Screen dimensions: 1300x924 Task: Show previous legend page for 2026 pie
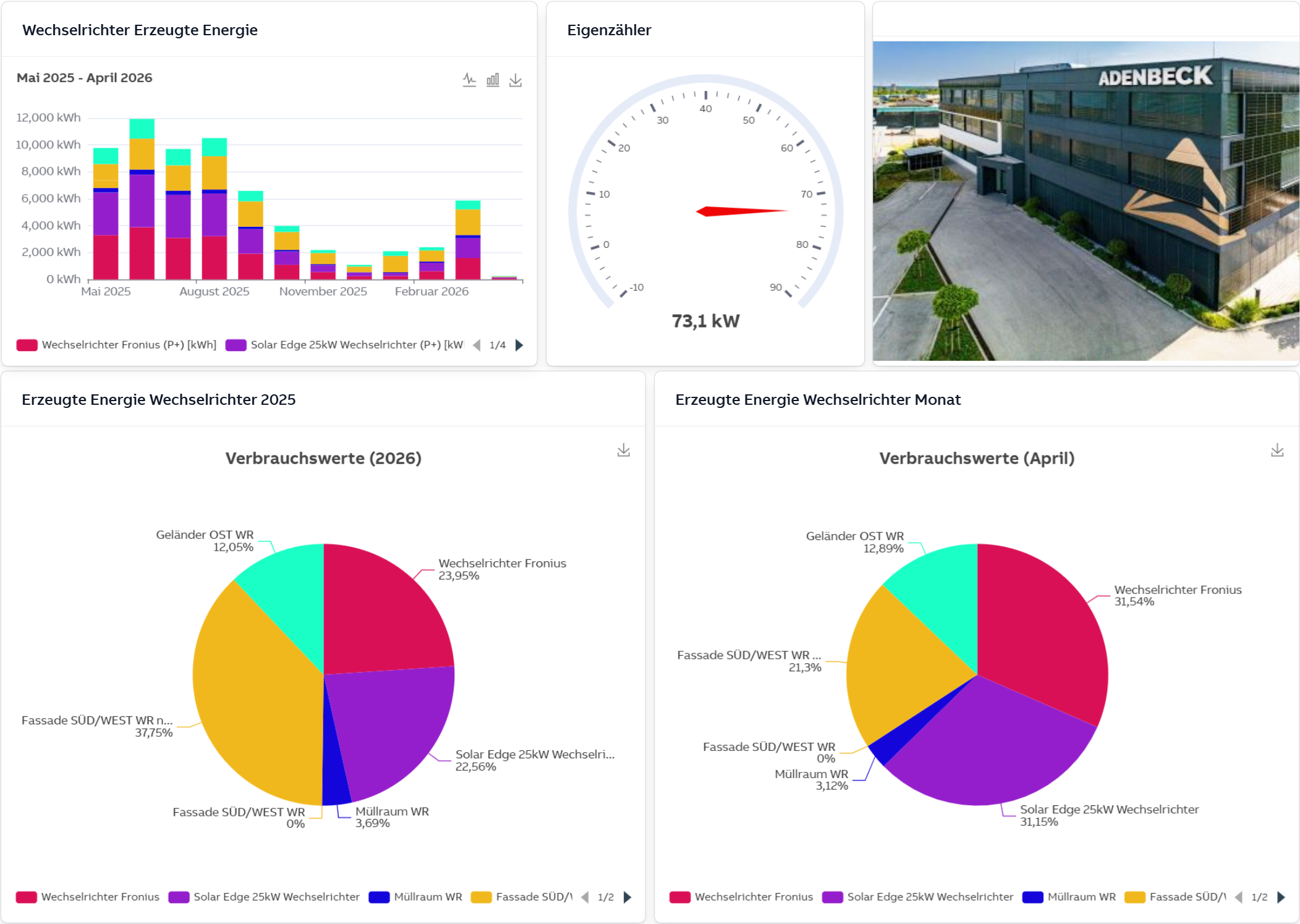585,897
